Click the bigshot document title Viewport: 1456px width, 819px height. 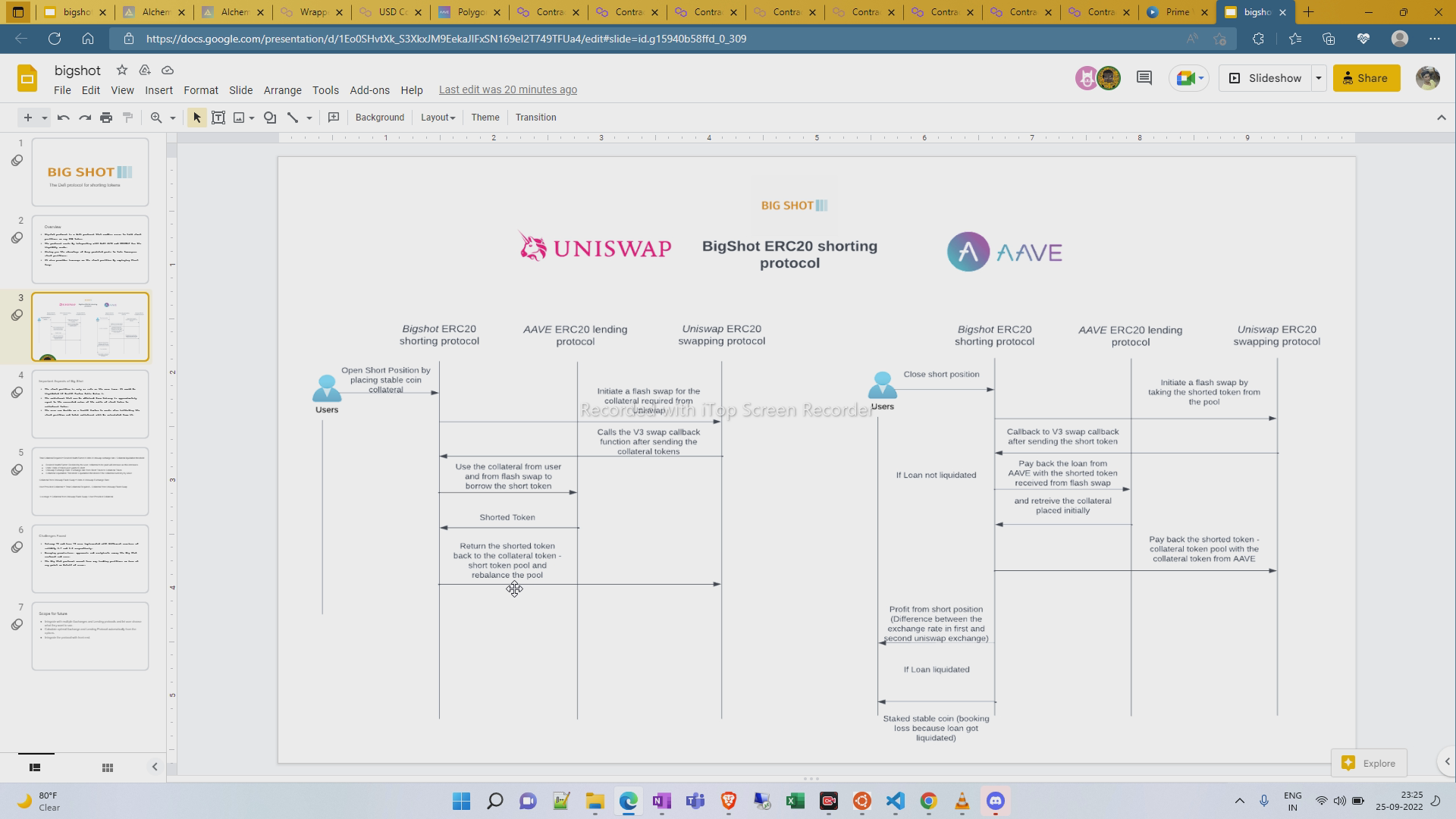77,71
